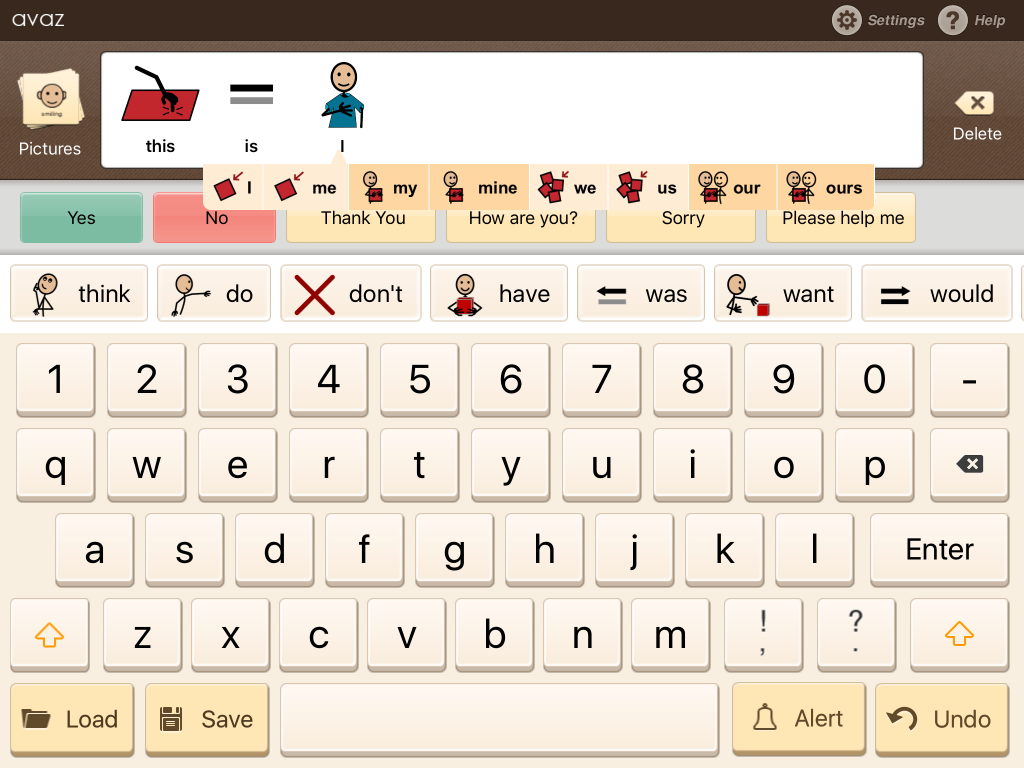
Task: Pick the 'do' word prediction
Action: pos(214,293)
